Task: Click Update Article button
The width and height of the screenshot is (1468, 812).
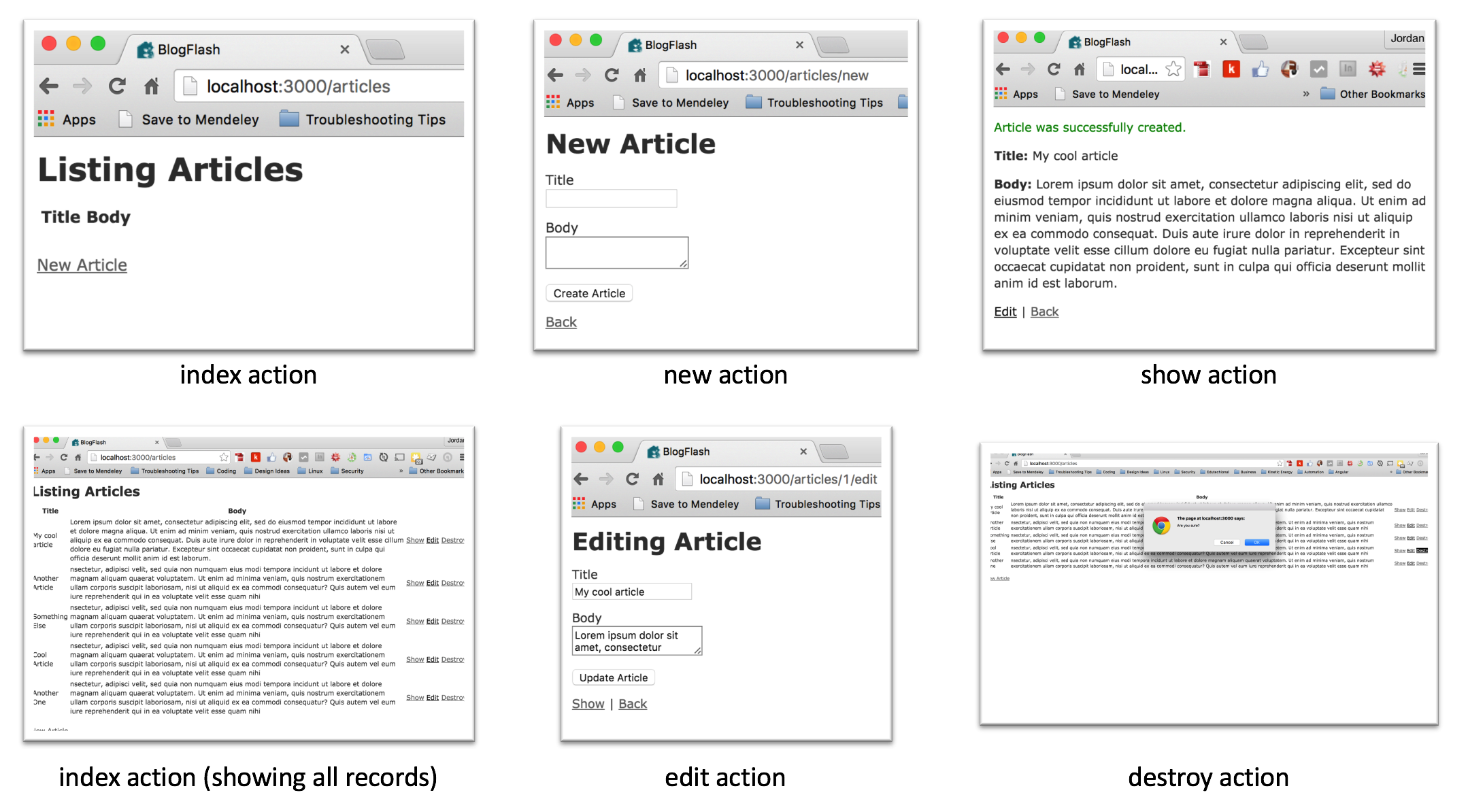Action: point(614,677)
